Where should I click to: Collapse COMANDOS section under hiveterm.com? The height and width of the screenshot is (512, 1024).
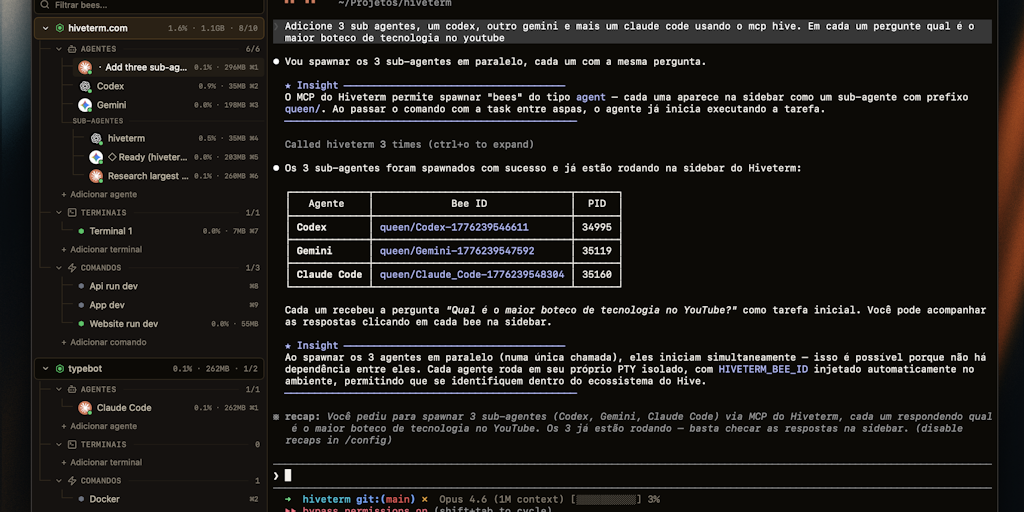[59, 268]
